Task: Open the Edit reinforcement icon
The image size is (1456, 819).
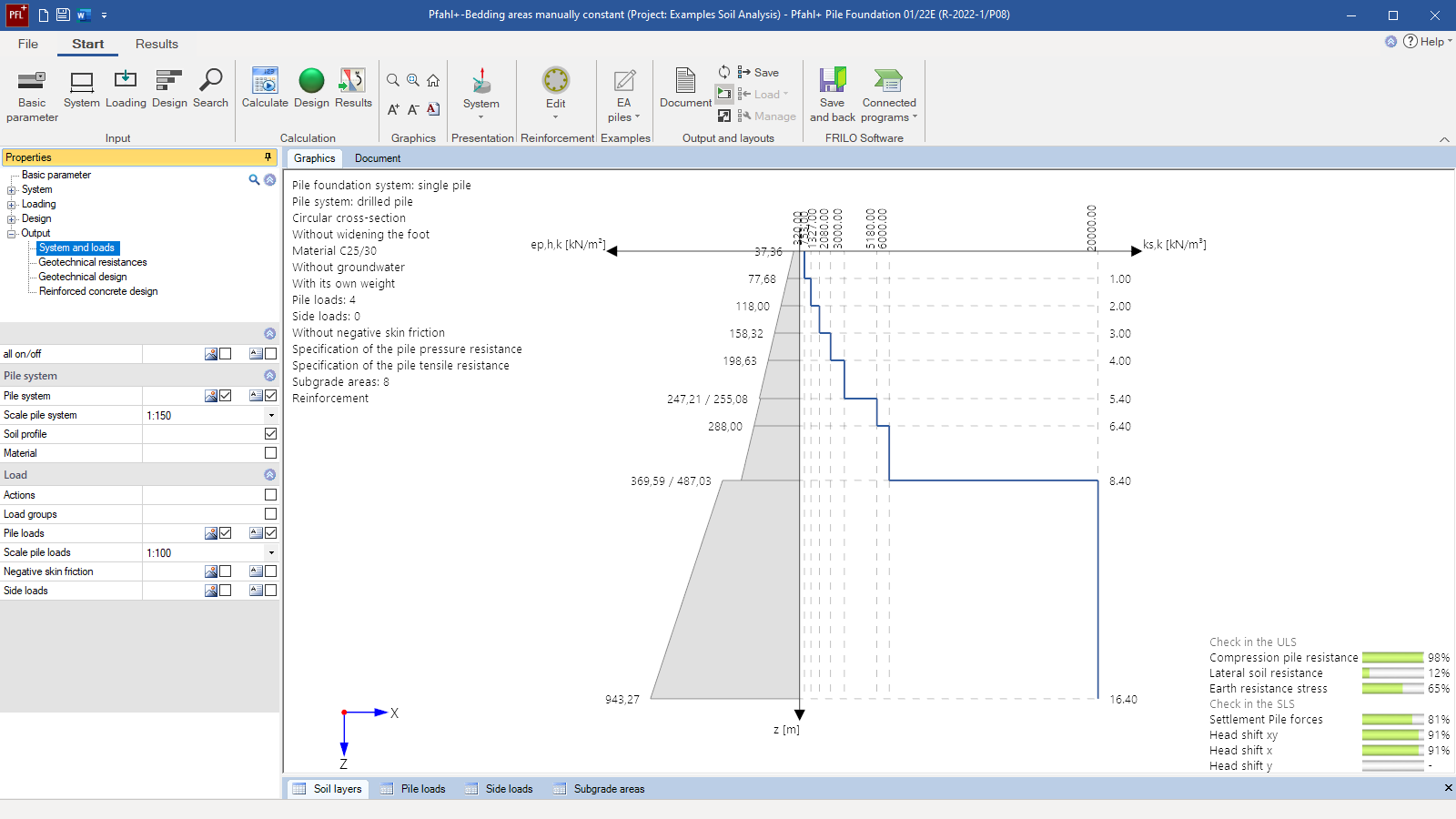Action: (x=556, y=92)
